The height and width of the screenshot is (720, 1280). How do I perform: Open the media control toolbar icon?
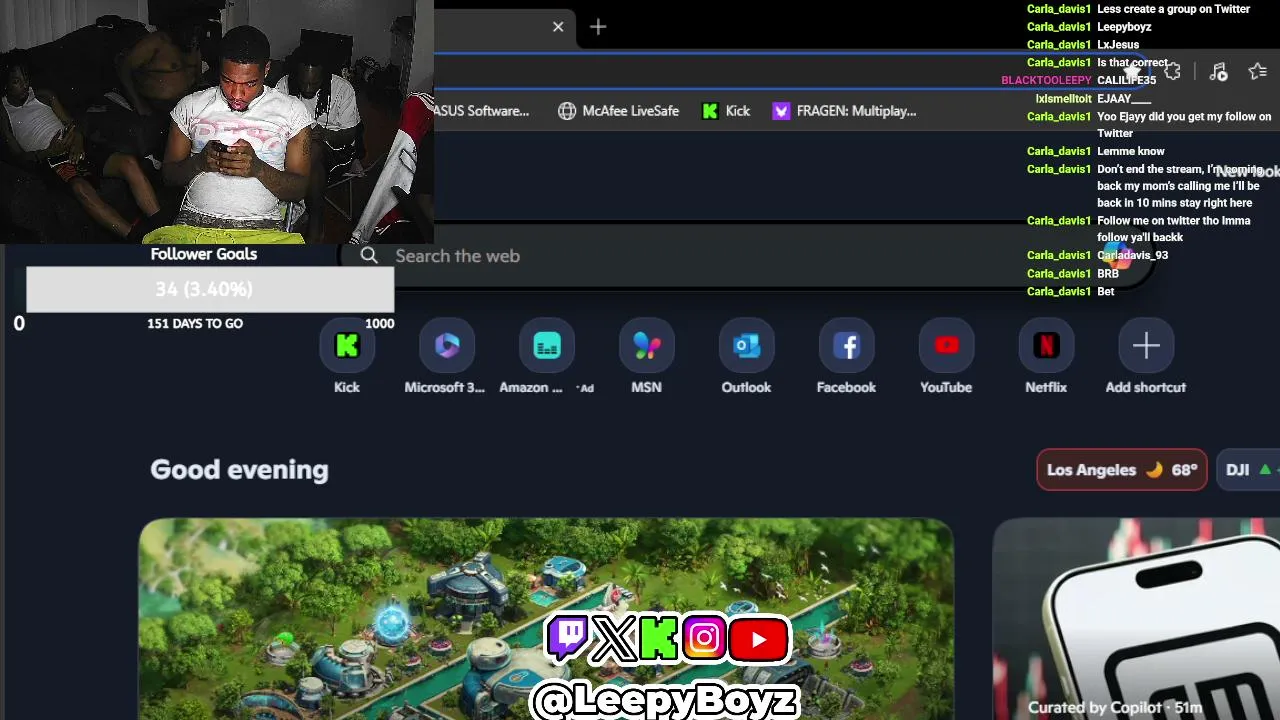[x=1218, y=72]
